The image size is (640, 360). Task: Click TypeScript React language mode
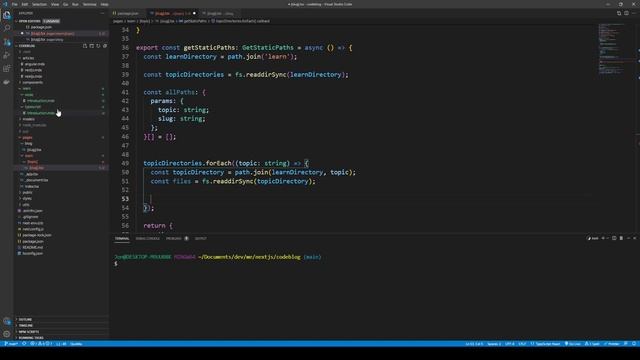pos(546,344)
